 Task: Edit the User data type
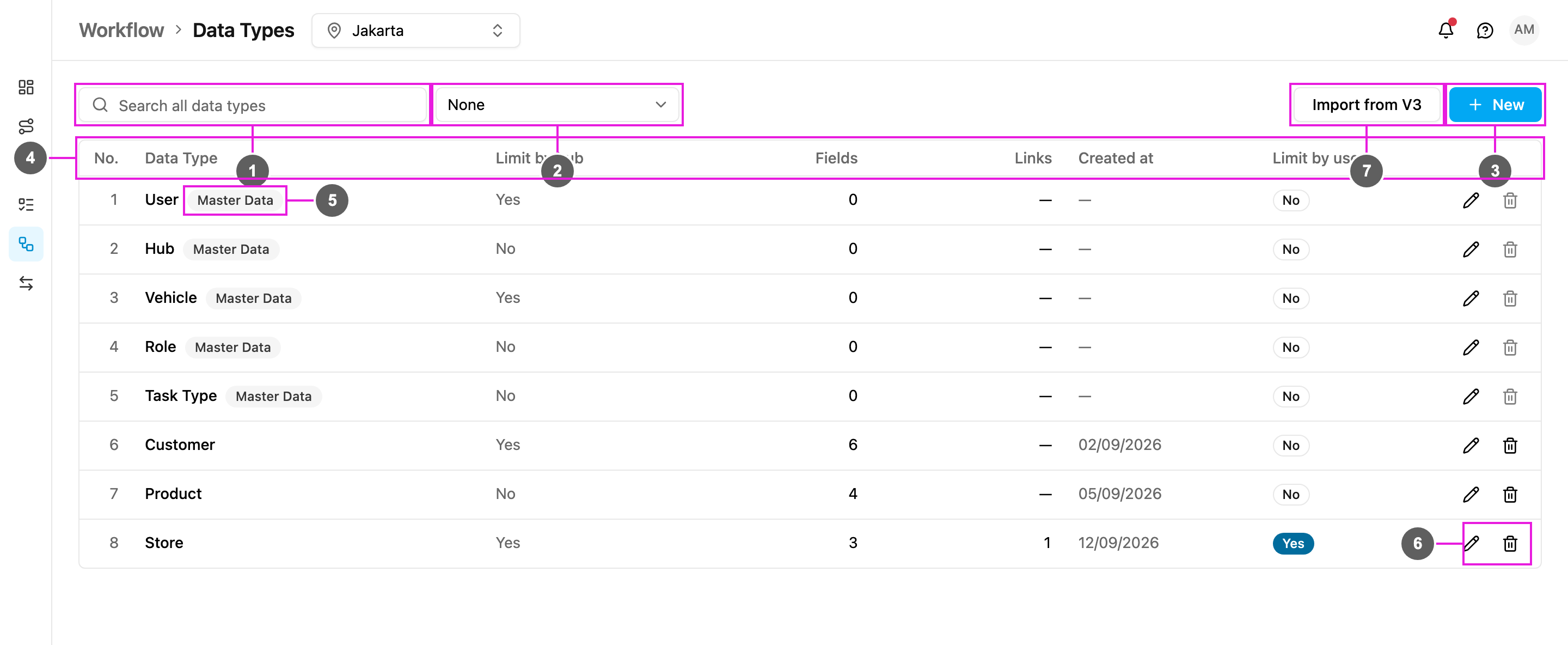click(x=1471, y=200)
